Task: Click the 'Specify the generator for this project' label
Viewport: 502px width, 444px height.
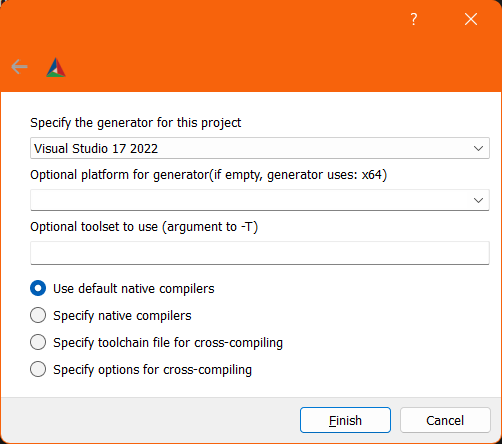Action: click(x=136, y=123)
